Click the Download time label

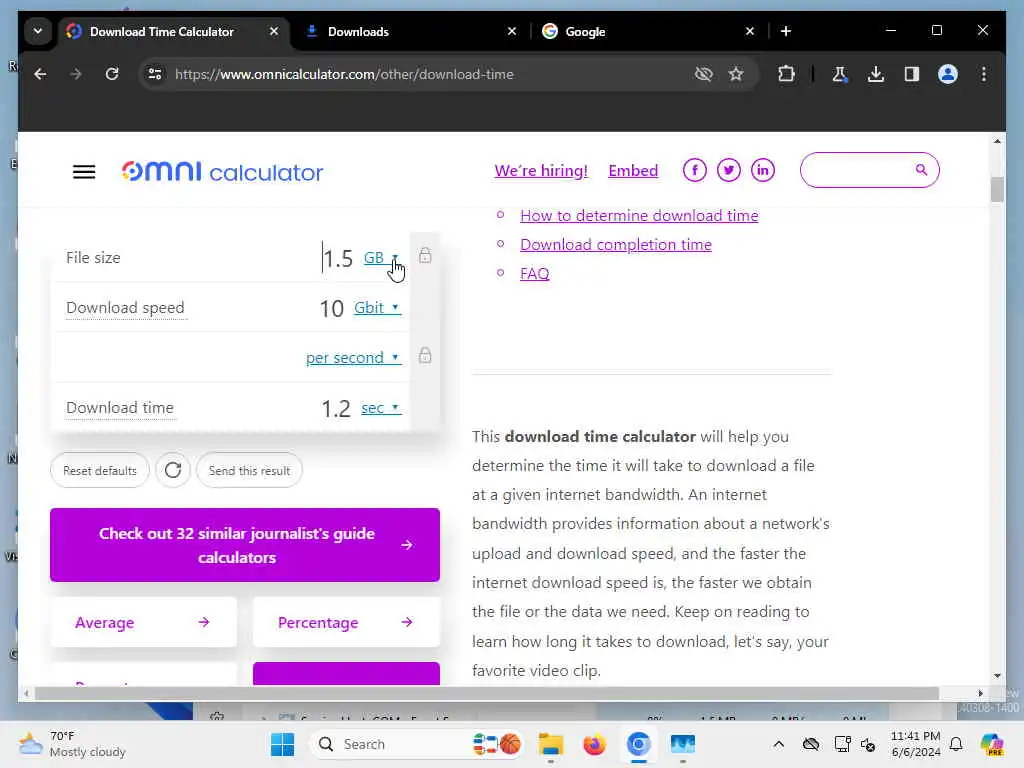coord(120,408)
